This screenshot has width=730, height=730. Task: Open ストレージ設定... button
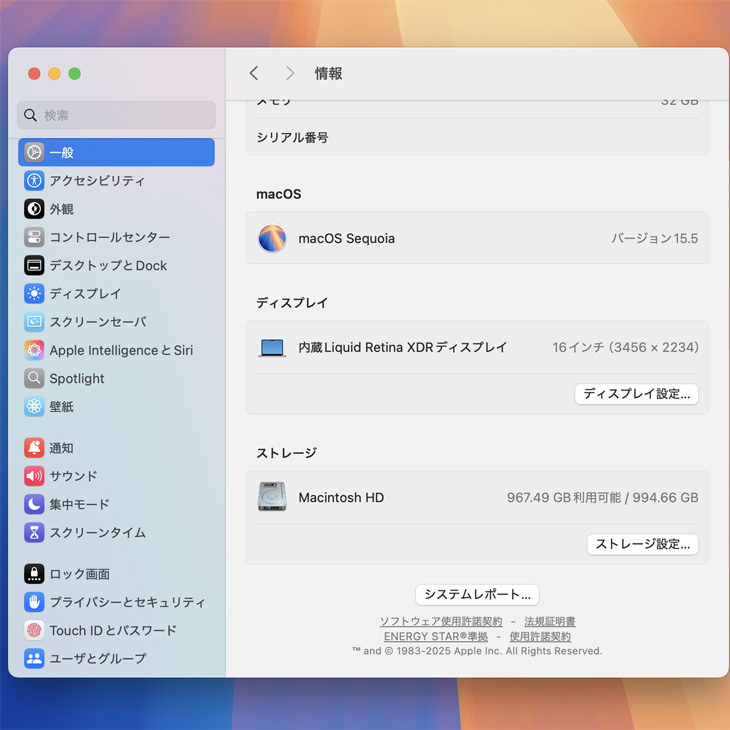pos(642,544)
